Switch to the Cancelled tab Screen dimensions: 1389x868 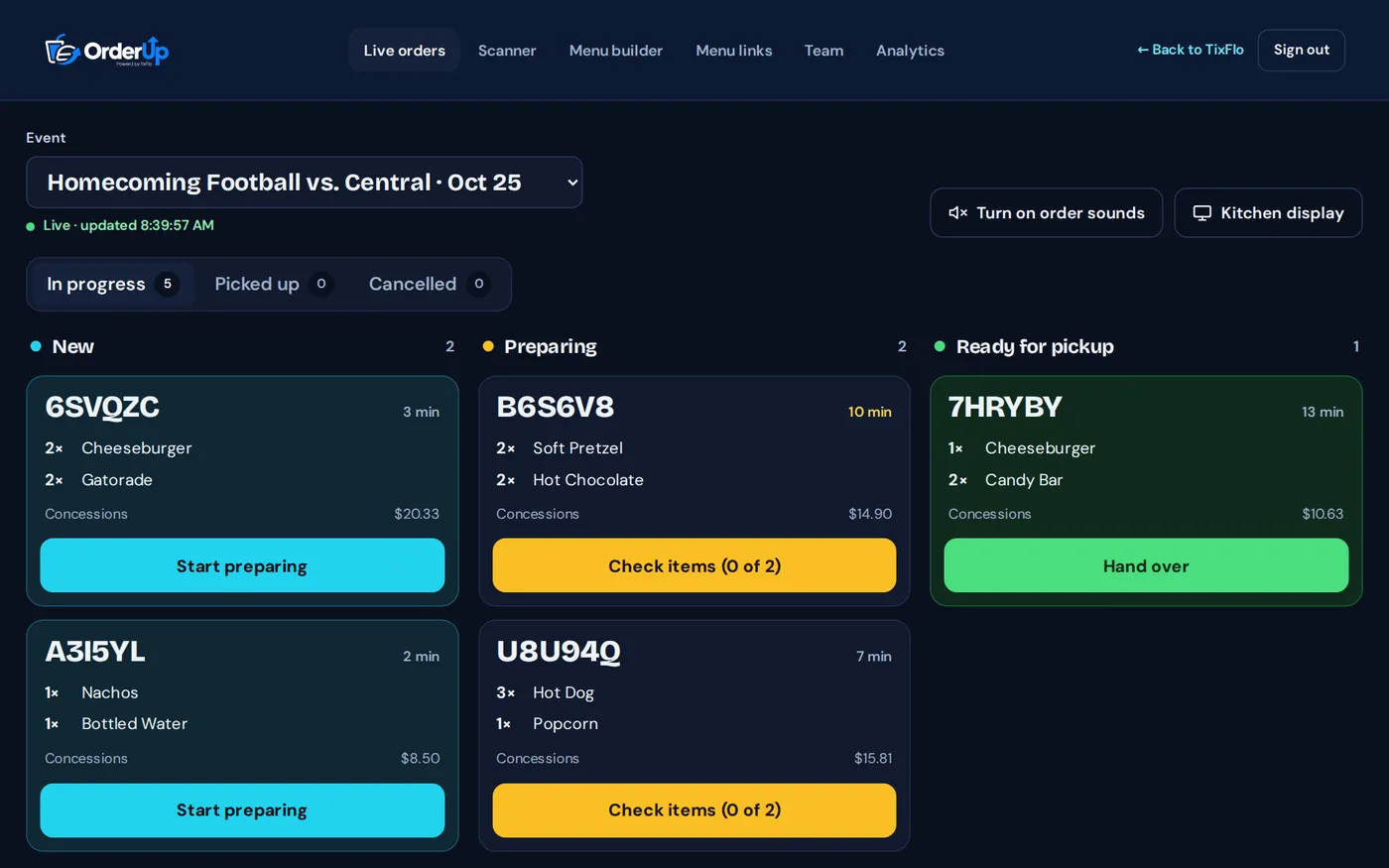coord(429,285)
